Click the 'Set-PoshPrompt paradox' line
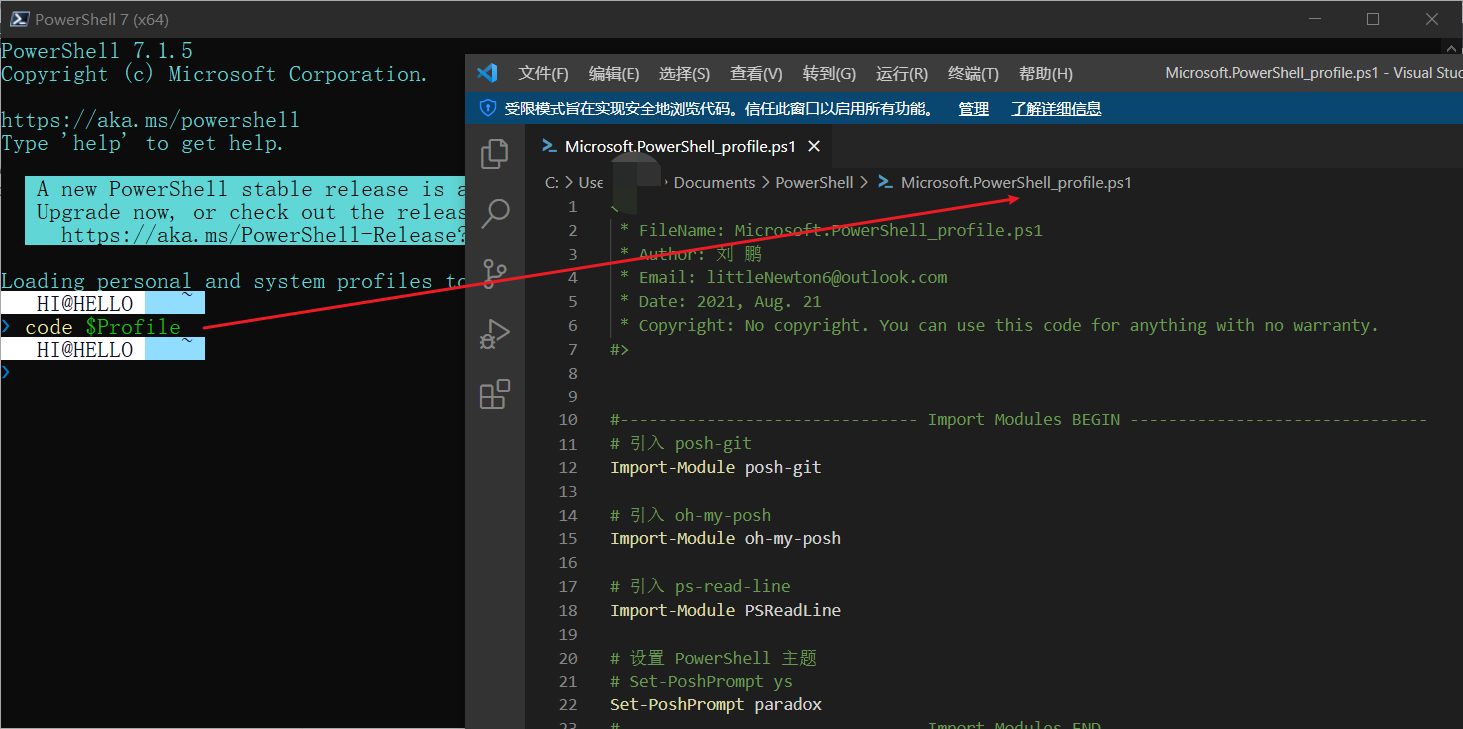 coord(716,704)
